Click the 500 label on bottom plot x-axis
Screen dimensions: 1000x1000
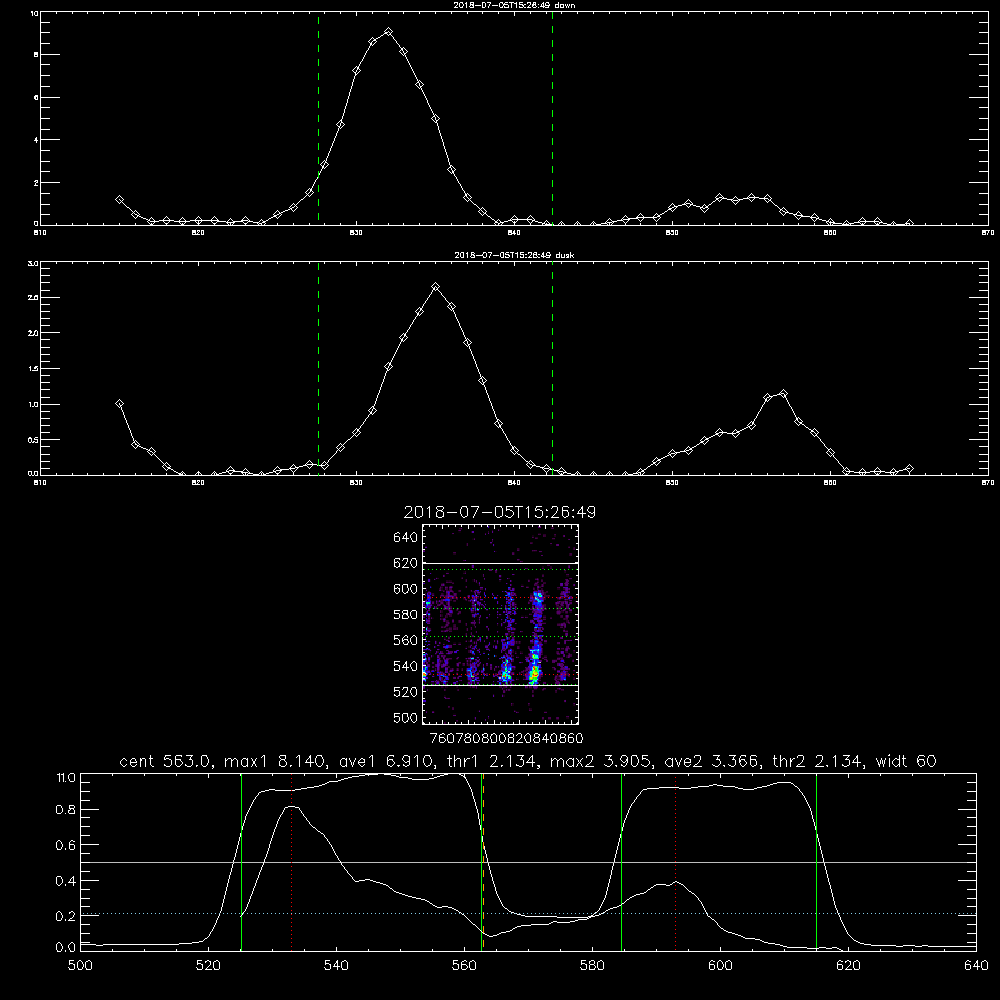[x=80, y=966]
